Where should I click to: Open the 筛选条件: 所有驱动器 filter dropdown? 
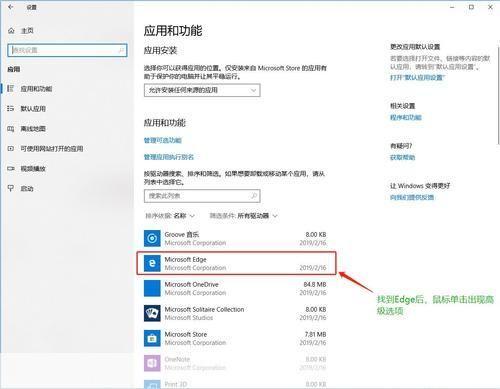click(243, 216)
